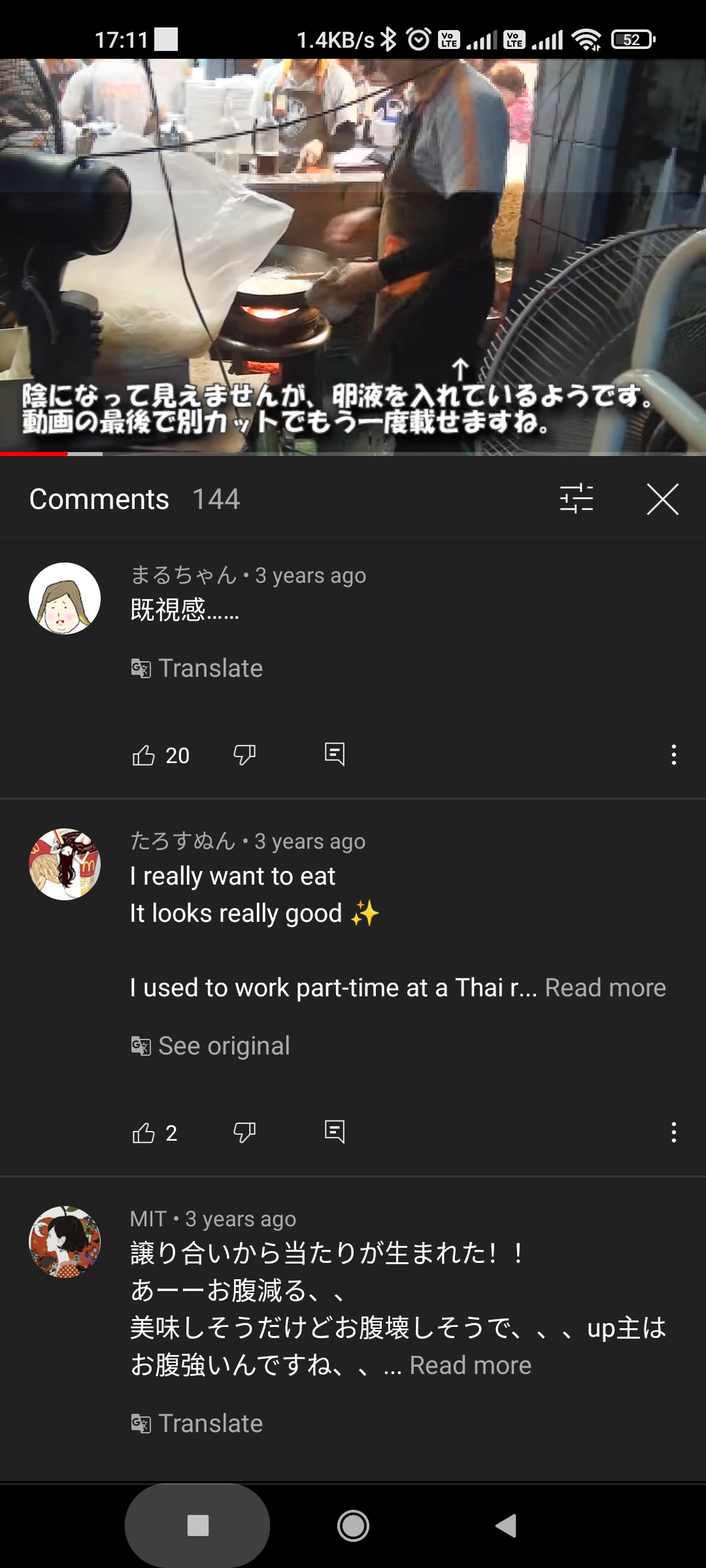This screenshot has width=706, height=1568.
Task: Reply to the たろすぬん comment
Action: [335, 1132]
